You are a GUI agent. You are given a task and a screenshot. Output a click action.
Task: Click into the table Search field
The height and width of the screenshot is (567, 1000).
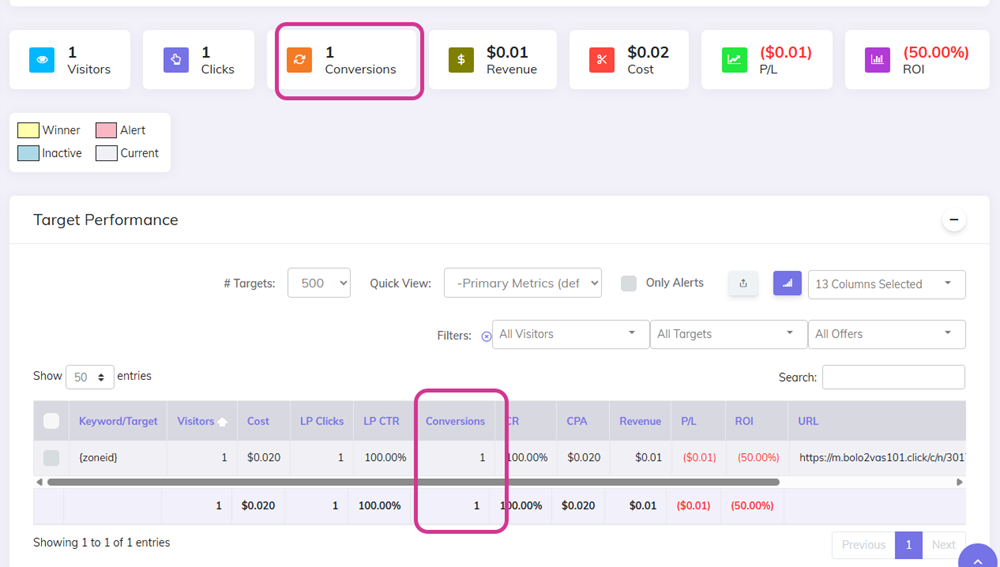click(x=893, y=377)
